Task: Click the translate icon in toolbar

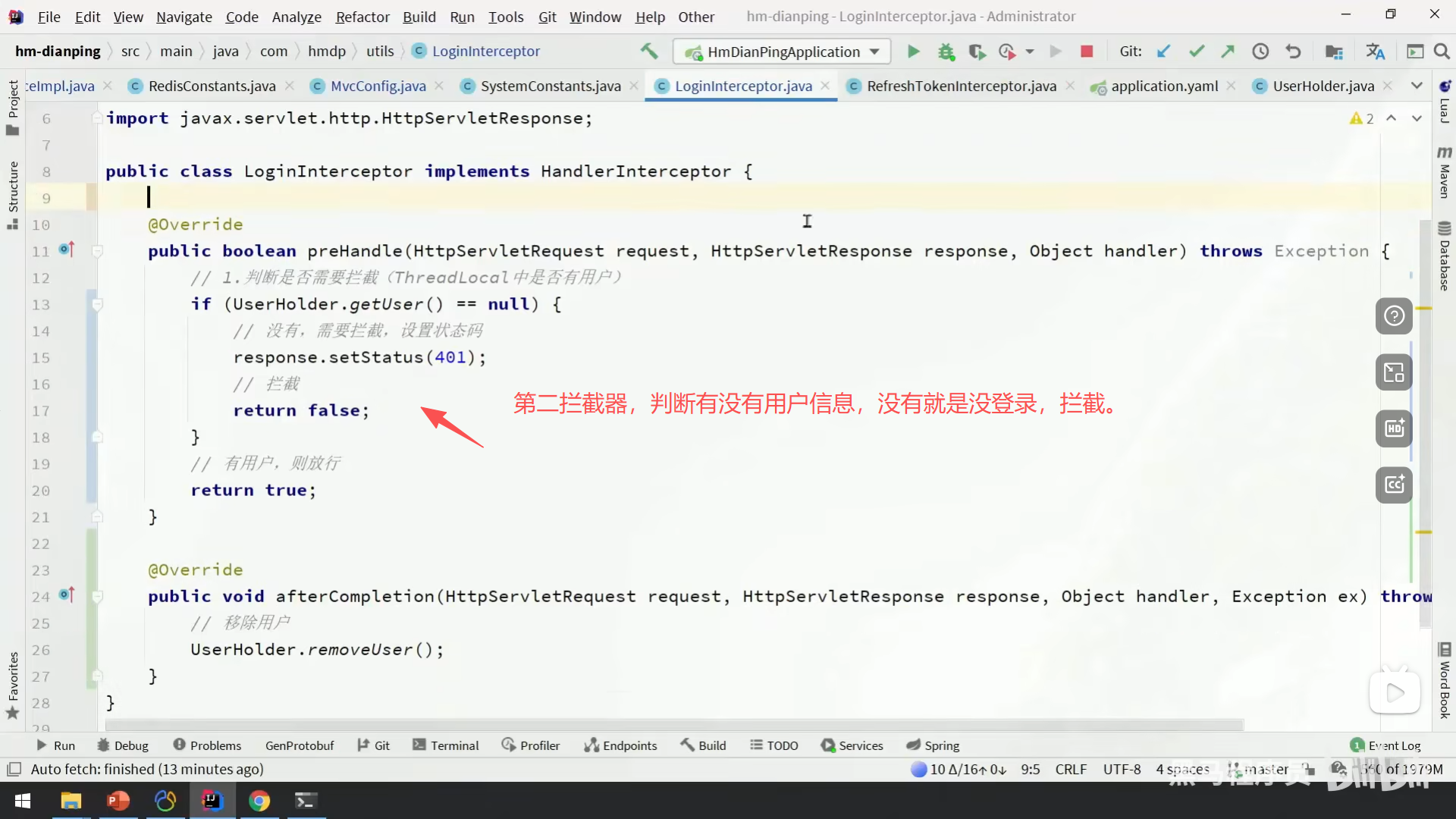Action: click(1375, 52)
